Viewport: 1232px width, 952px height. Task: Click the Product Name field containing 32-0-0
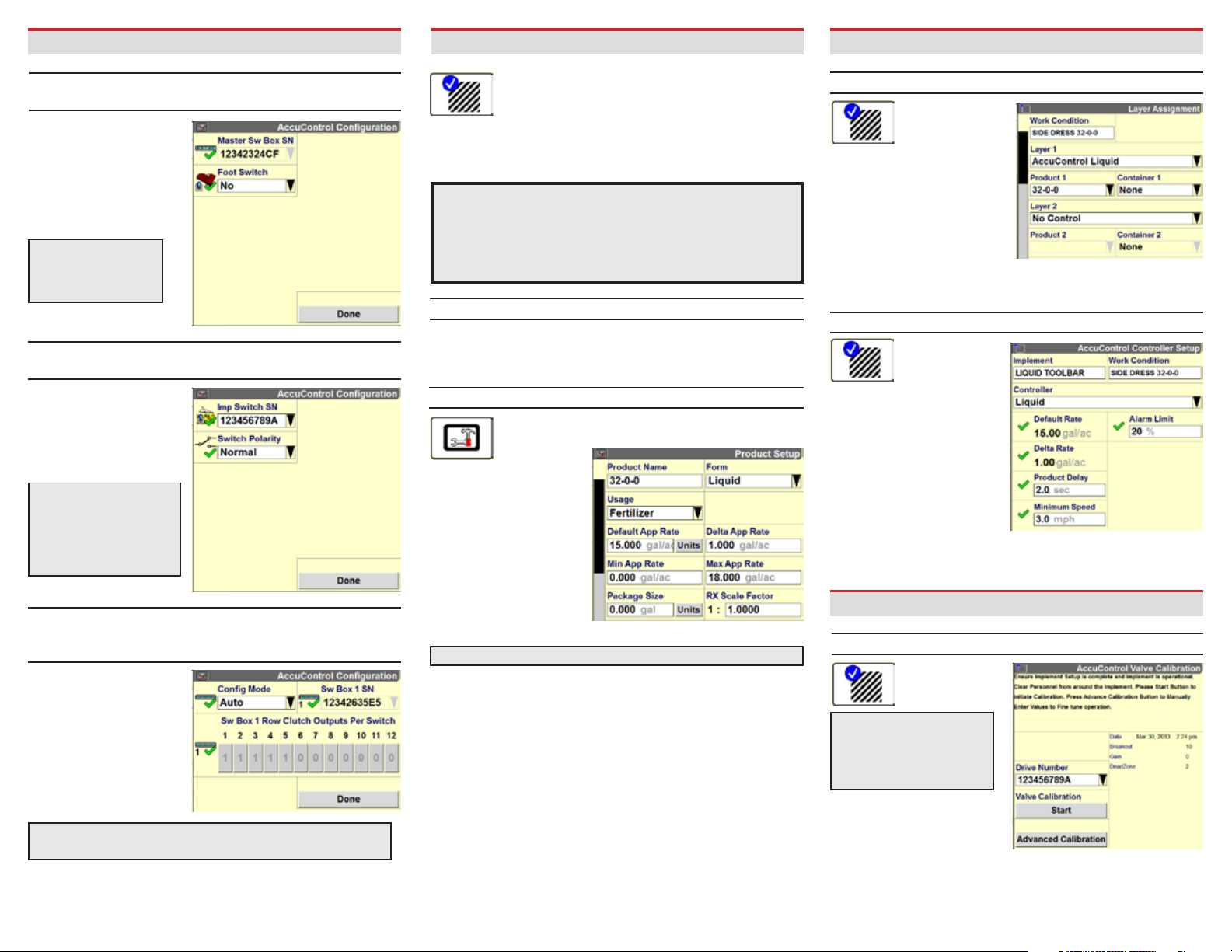tap(654, 481)
